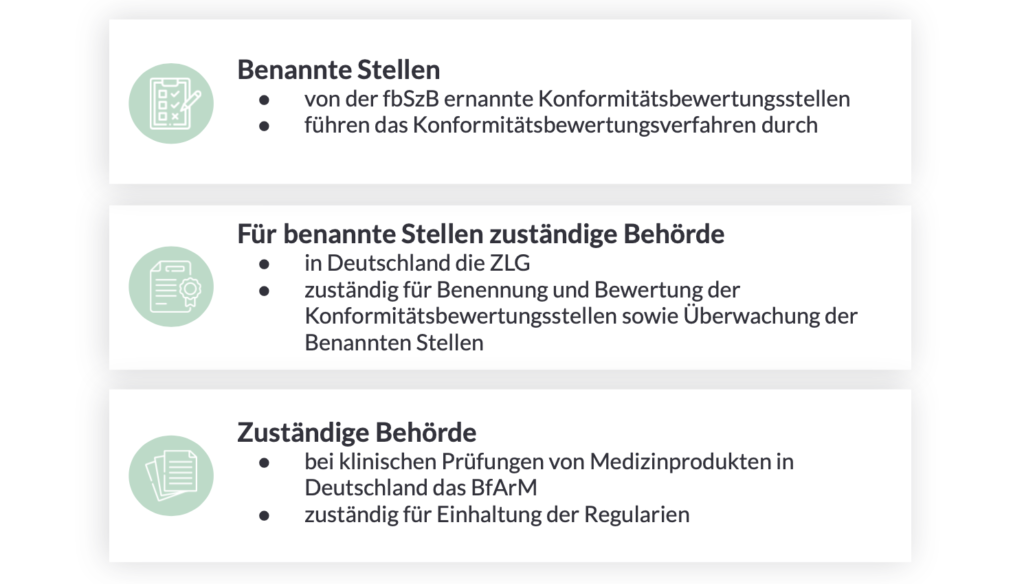The width and height of the screenshot is (1024, 584).
Task: Click the stacked documents icon
Action: coord(171,476)
